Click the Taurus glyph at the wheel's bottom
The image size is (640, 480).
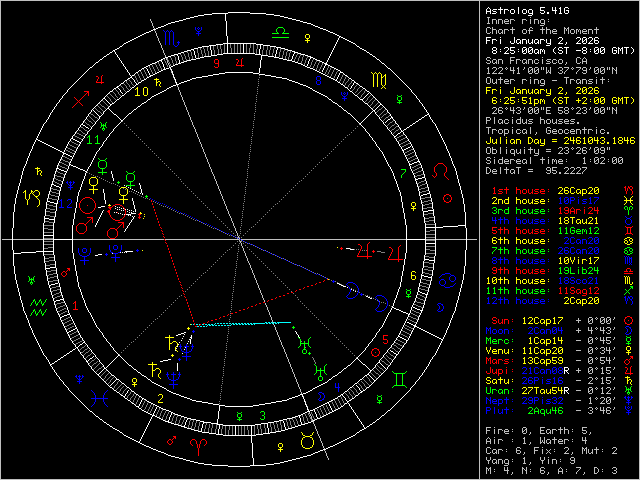pos(309,439)
